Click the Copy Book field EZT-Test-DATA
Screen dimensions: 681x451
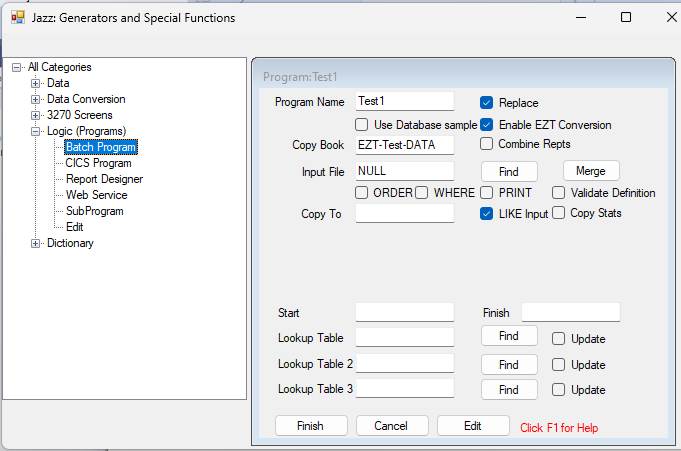coord(405,145)
